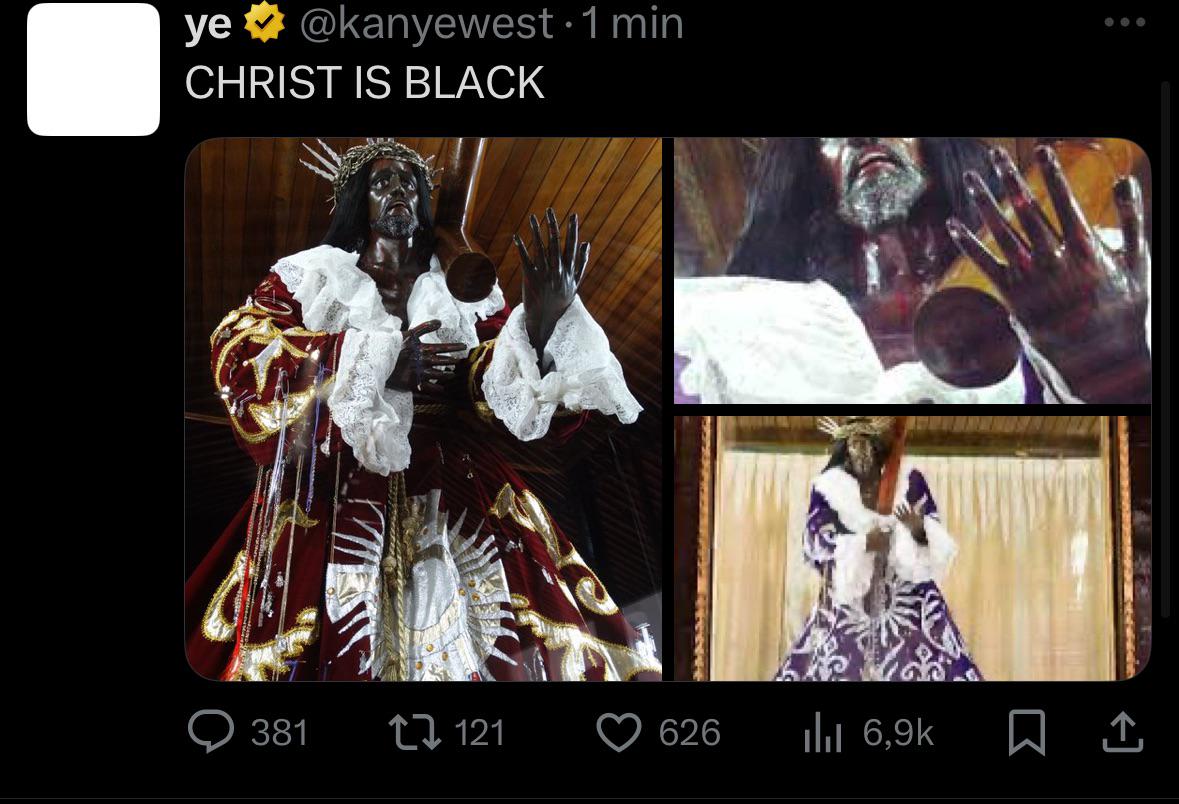Click the 381 replies count
The image size is (1179, 804).
(x=279, y=733)
